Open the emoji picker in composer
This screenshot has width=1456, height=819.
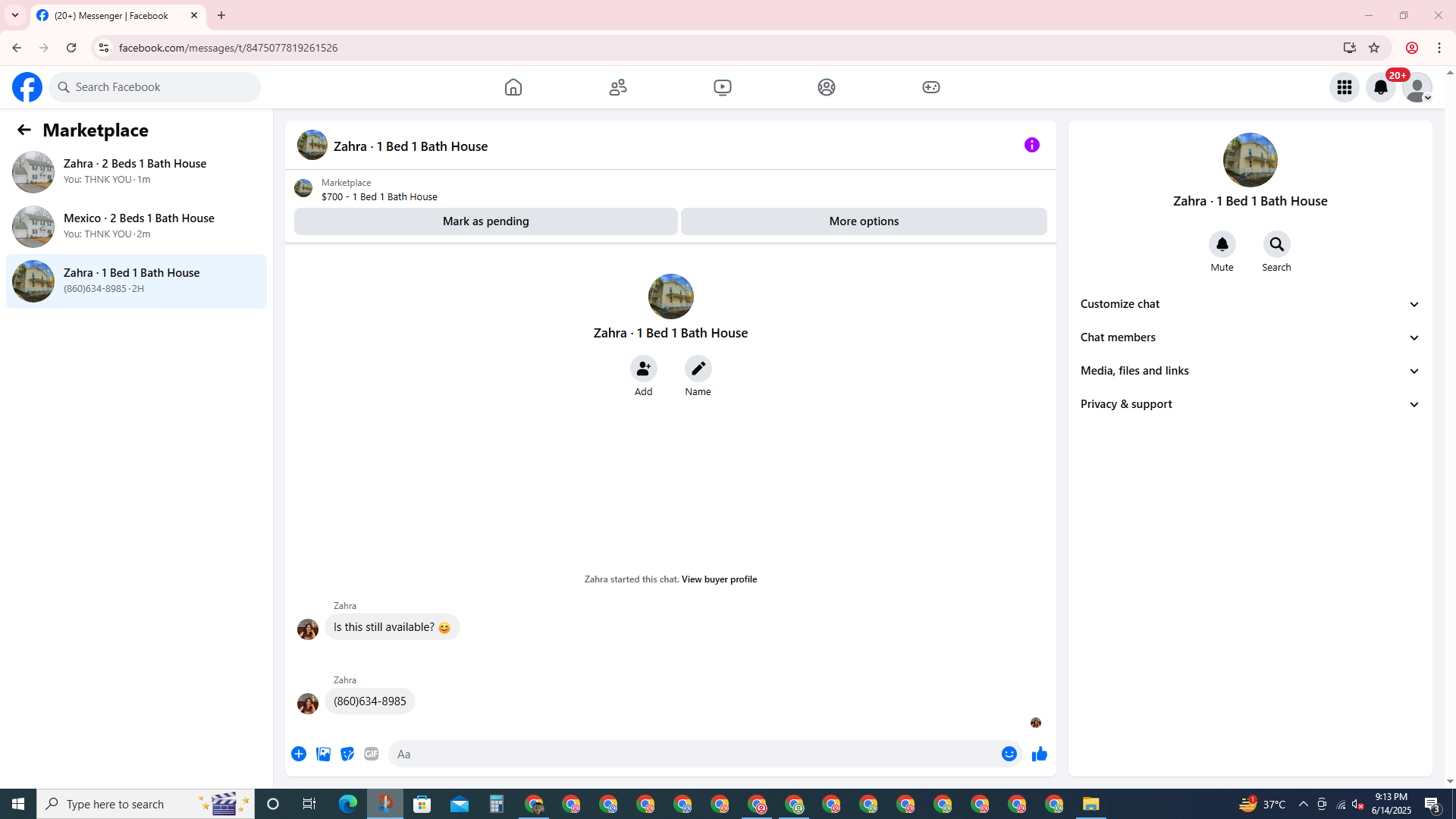click(1009, 754)
